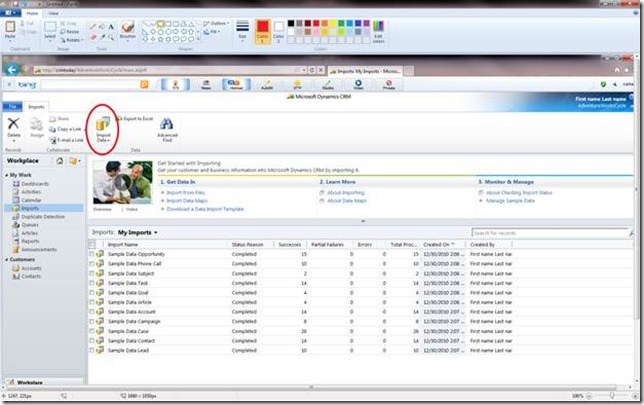
Task: Click Export to Excel in ribbon
Action: coord(137,118)
